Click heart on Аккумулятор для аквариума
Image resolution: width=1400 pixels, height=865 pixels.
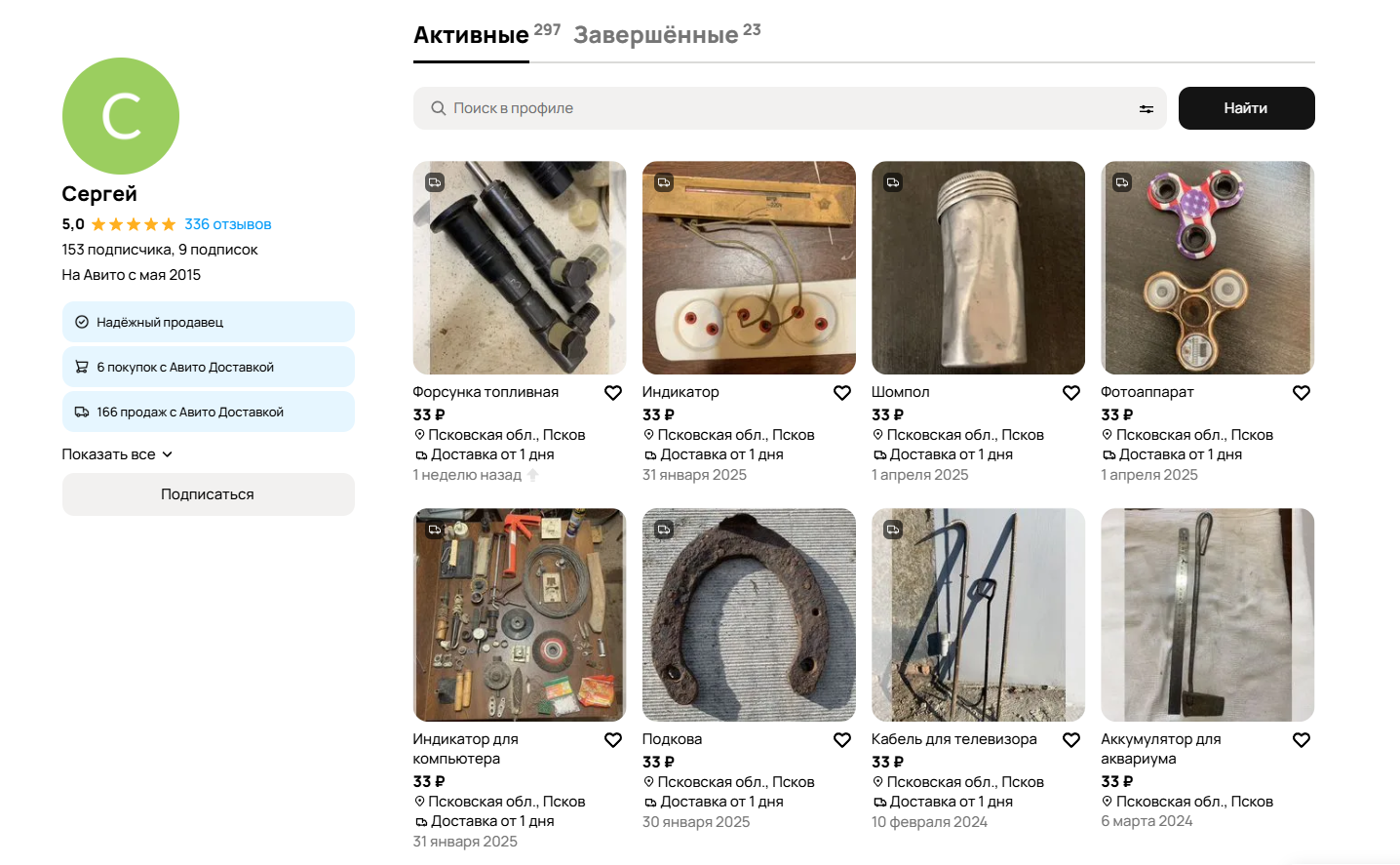point(1302,740)
